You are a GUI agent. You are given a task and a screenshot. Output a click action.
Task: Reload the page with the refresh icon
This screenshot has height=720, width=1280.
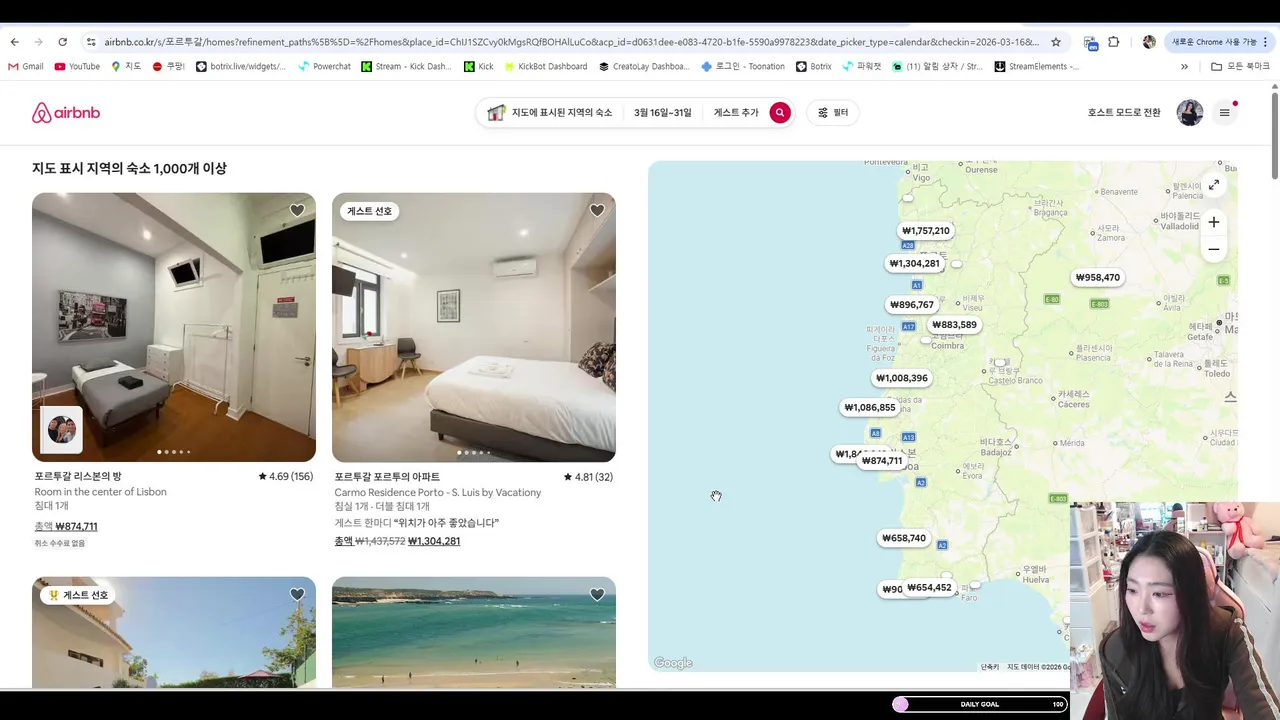[x=62, y=42]
